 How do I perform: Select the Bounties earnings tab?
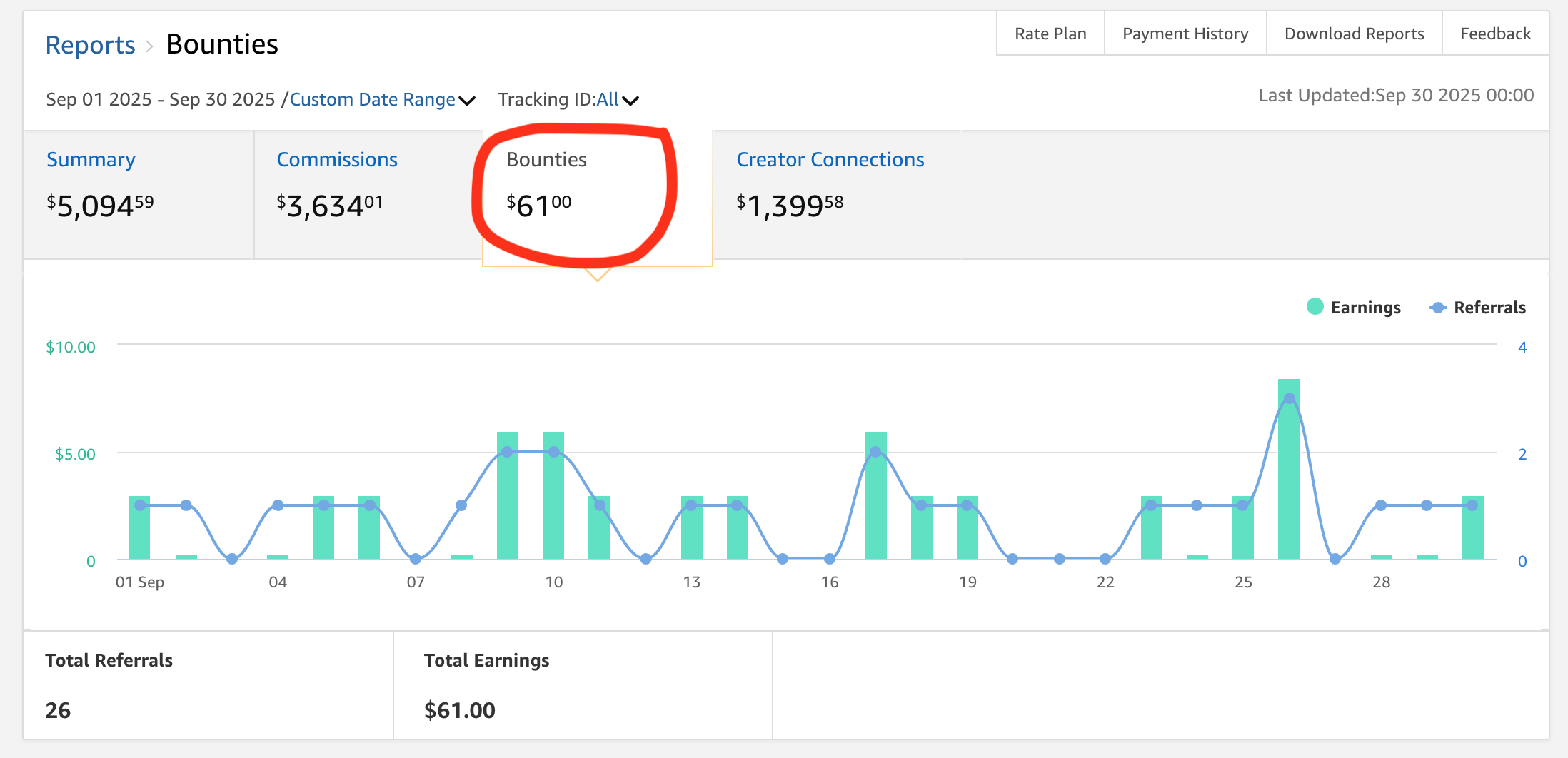546,160
